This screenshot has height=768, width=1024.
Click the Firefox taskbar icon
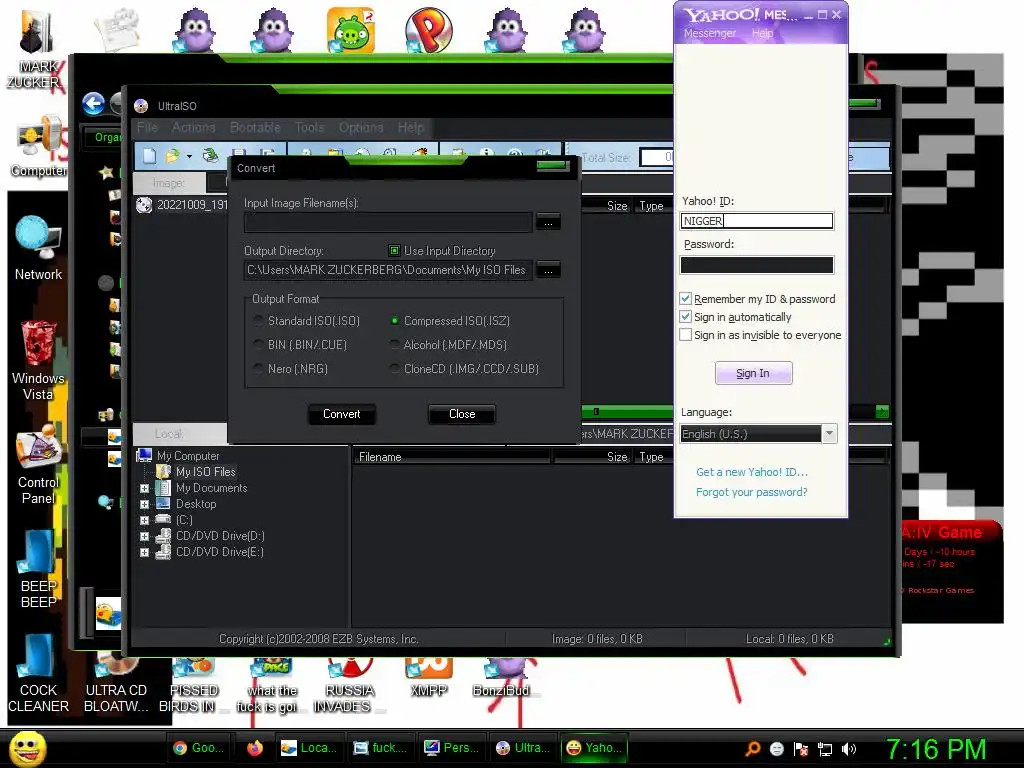click(x=255, y=748)
